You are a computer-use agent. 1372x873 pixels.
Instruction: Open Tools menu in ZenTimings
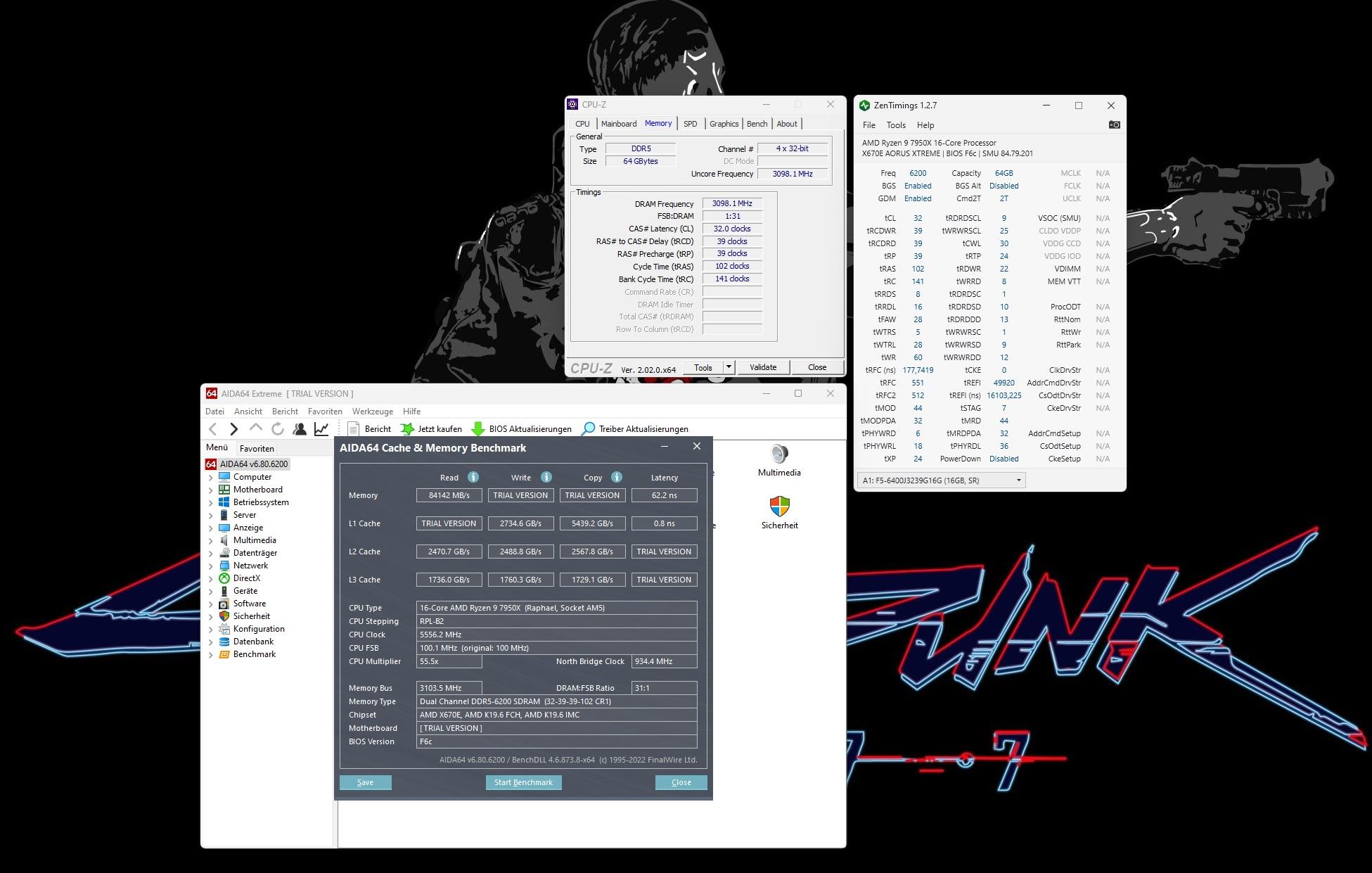click(x=896, y=125)
